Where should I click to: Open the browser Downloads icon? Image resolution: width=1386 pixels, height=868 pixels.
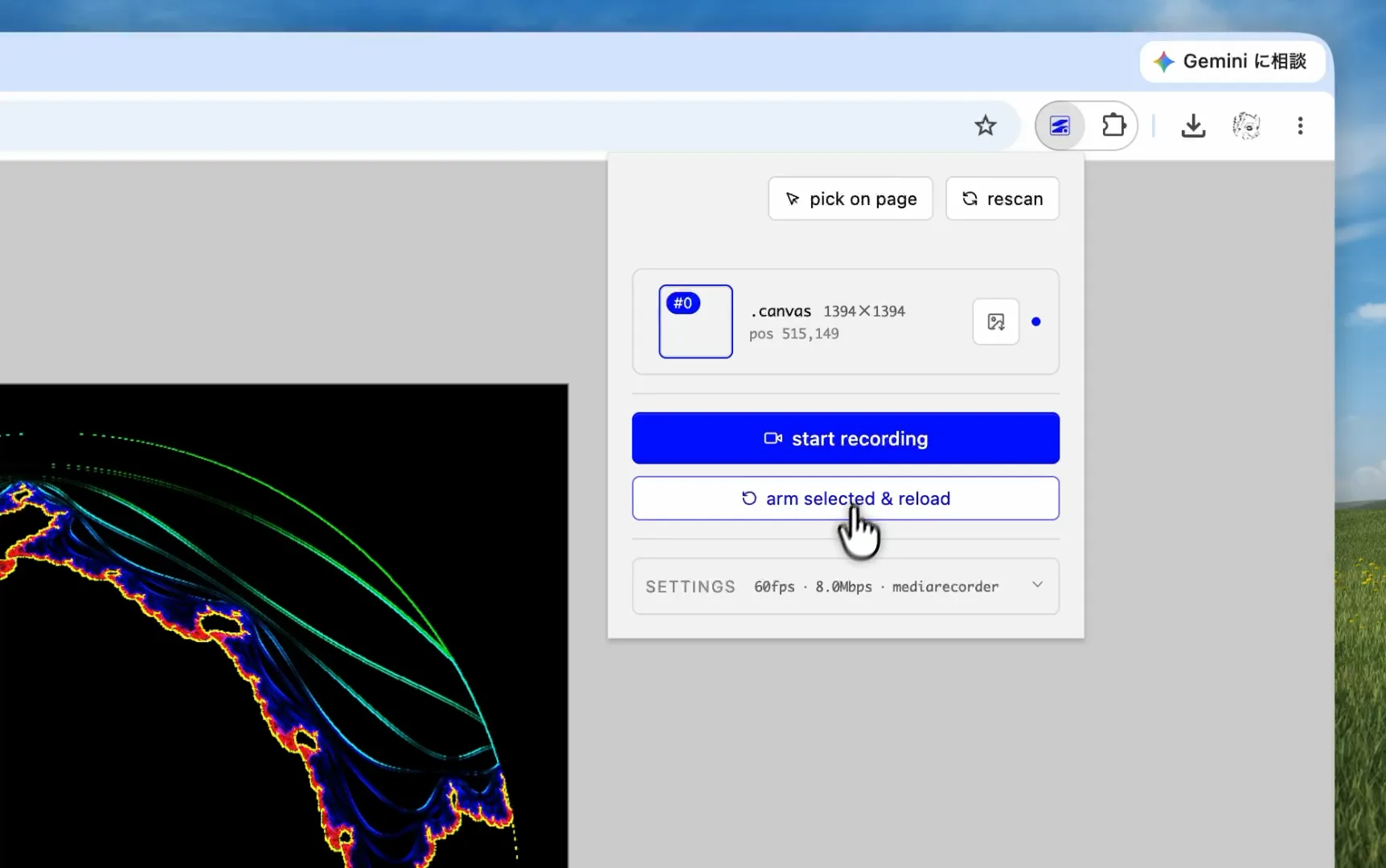tap(1193, 125)
